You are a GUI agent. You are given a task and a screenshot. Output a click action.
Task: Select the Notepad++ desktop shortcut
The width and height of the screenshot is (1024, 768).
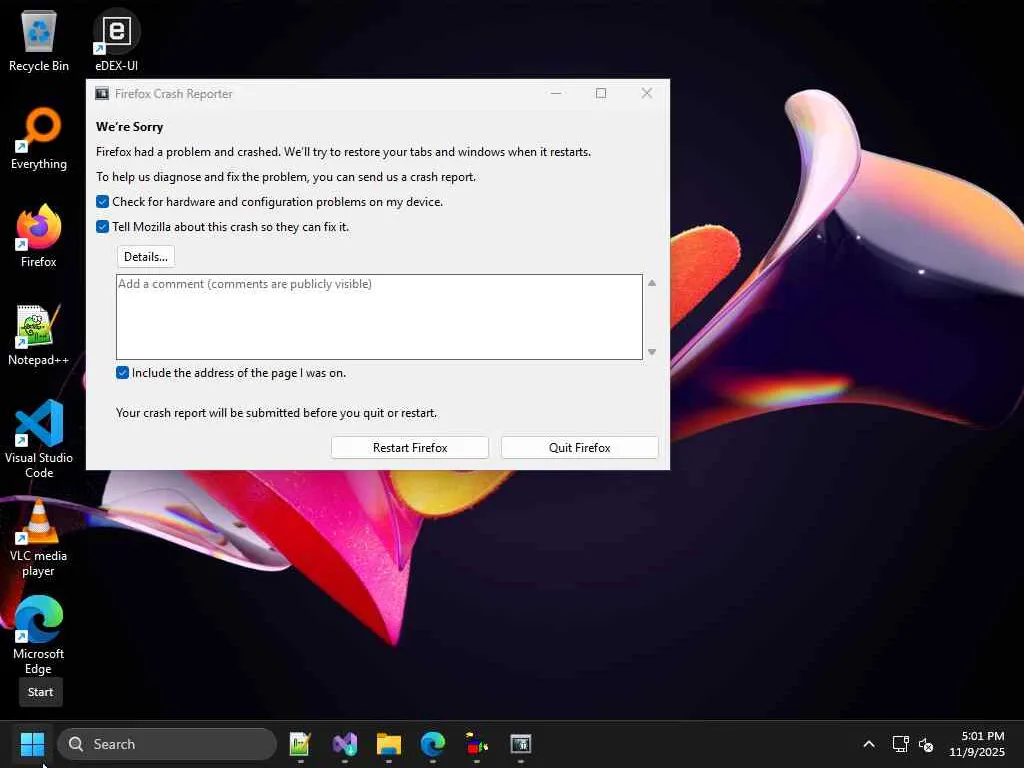[x=39, y=335]
